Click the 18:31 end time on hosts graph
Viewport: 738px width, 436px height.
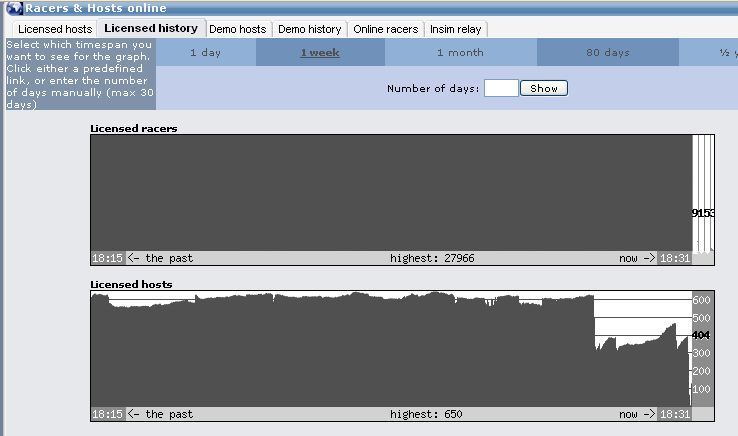(x=674, y=414)
